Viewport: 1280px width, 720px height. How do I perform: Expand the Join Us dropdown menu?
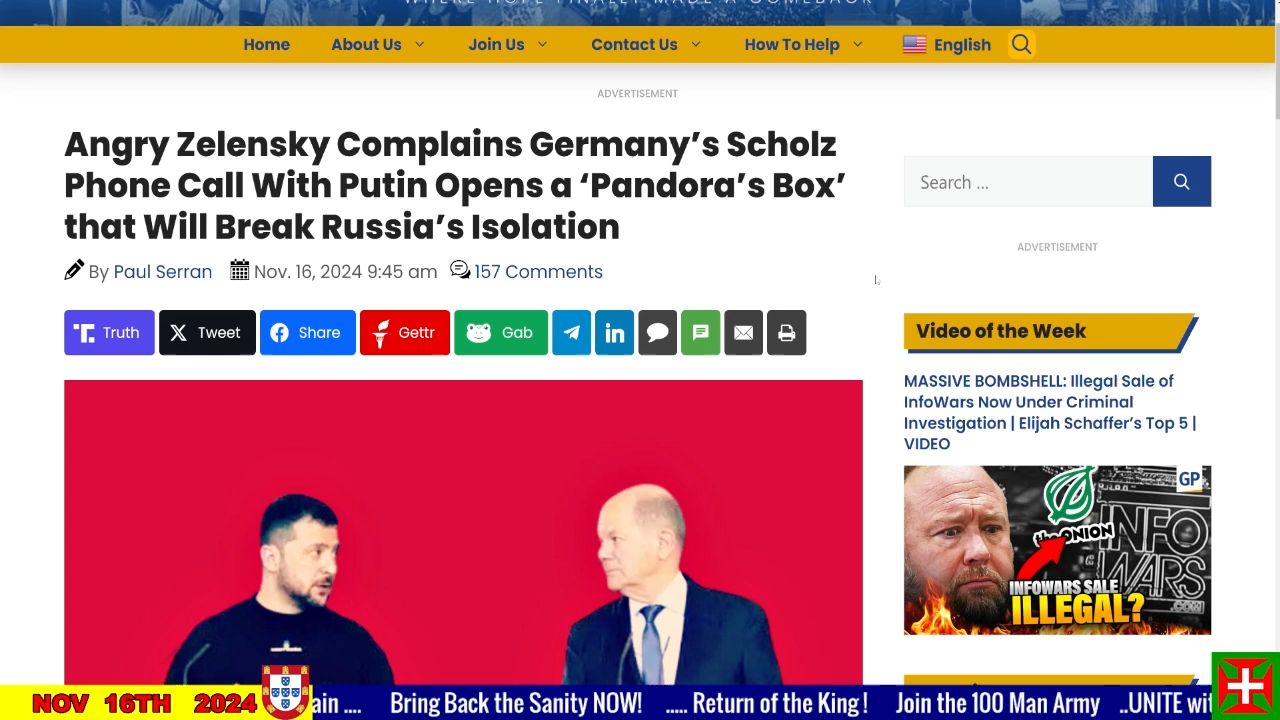click(x=508, y=44)
